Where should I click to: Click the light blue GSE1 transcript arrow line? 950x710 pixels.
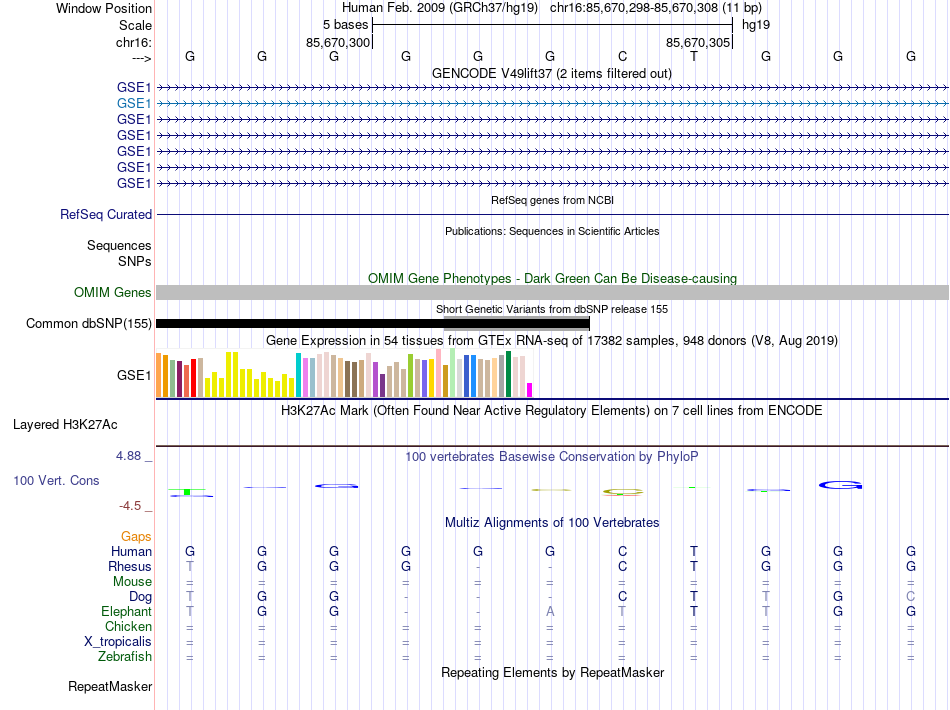(552, 104)
